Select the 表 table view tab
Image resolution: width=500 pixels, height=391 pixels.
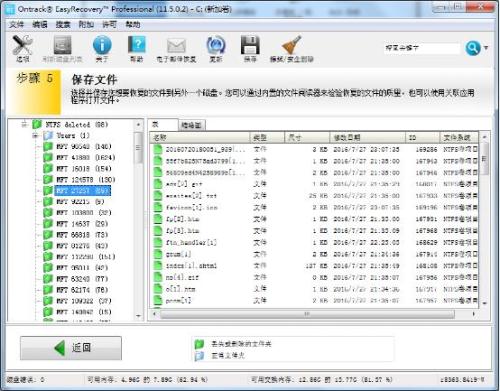163,125
